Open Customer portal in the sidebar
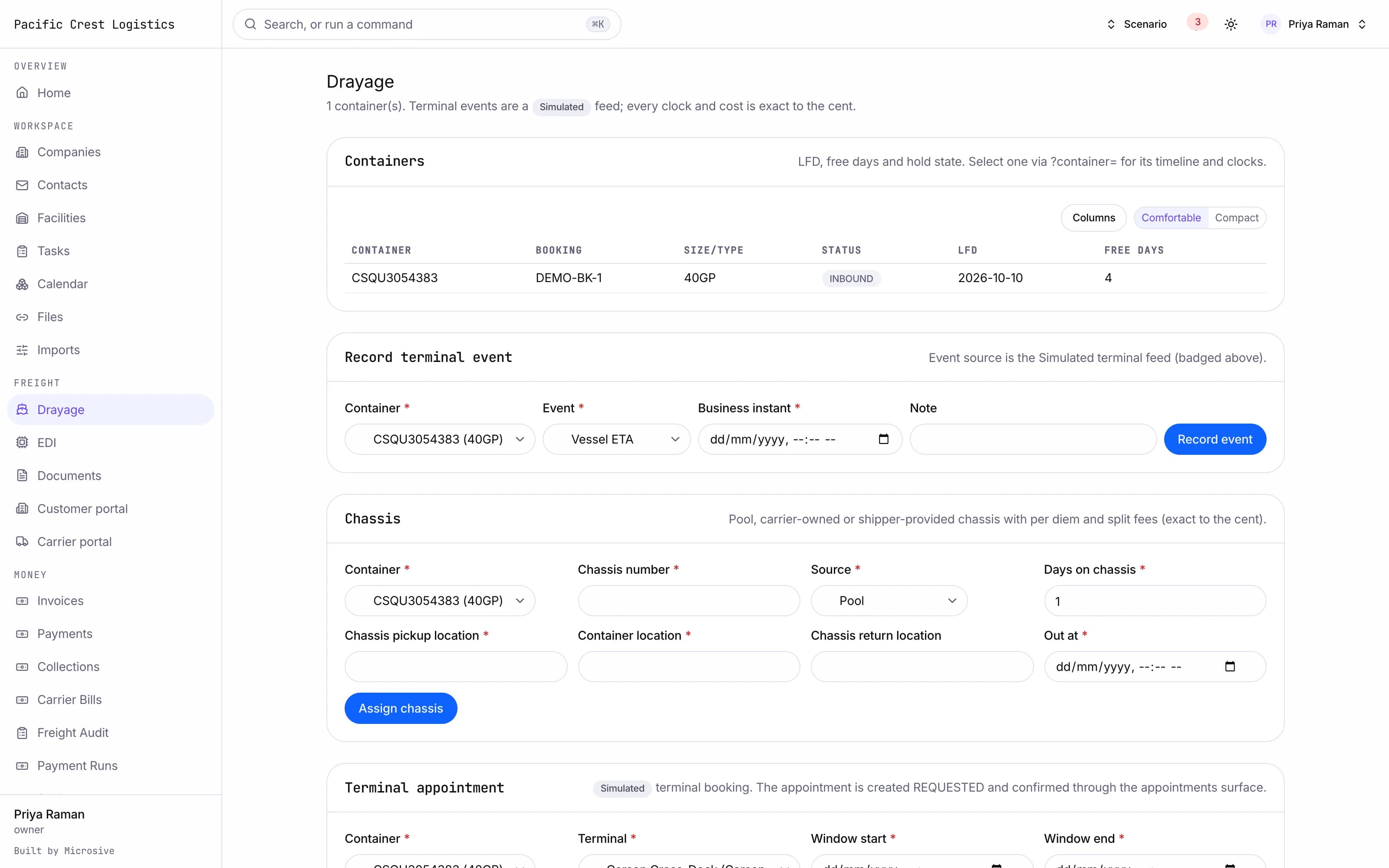Screen dimensions: 1389x868 tap(110, 509)
